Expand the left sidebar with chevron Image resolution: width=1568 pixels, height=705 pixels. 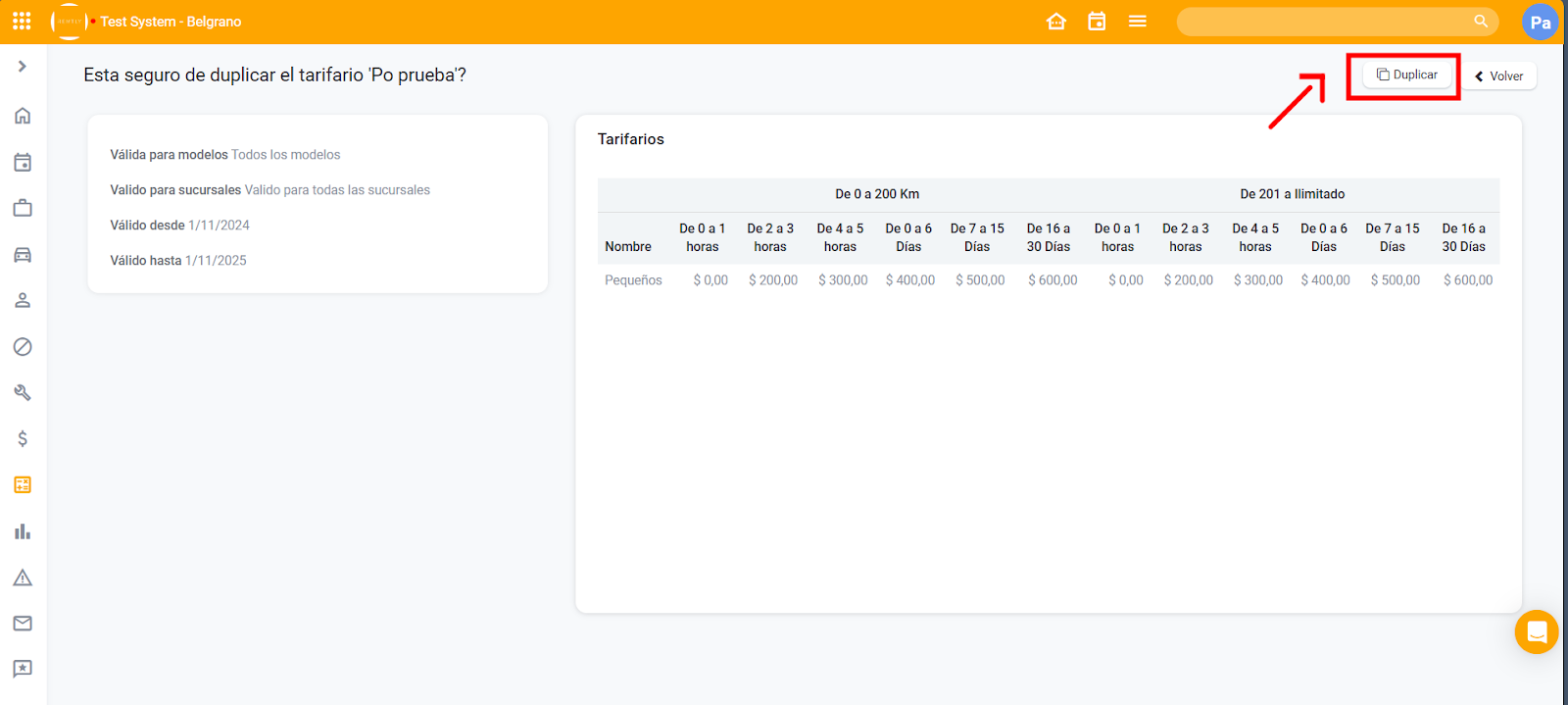(x=23, y=67)
